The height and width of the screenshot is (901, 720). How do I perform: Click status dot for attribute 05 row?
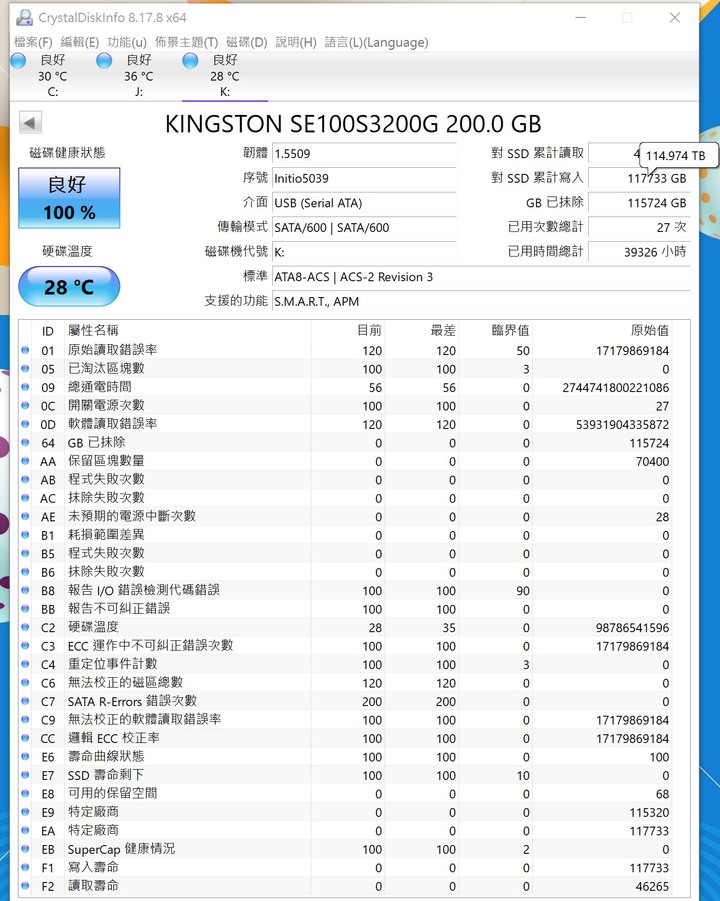click(x=25, y=368)
